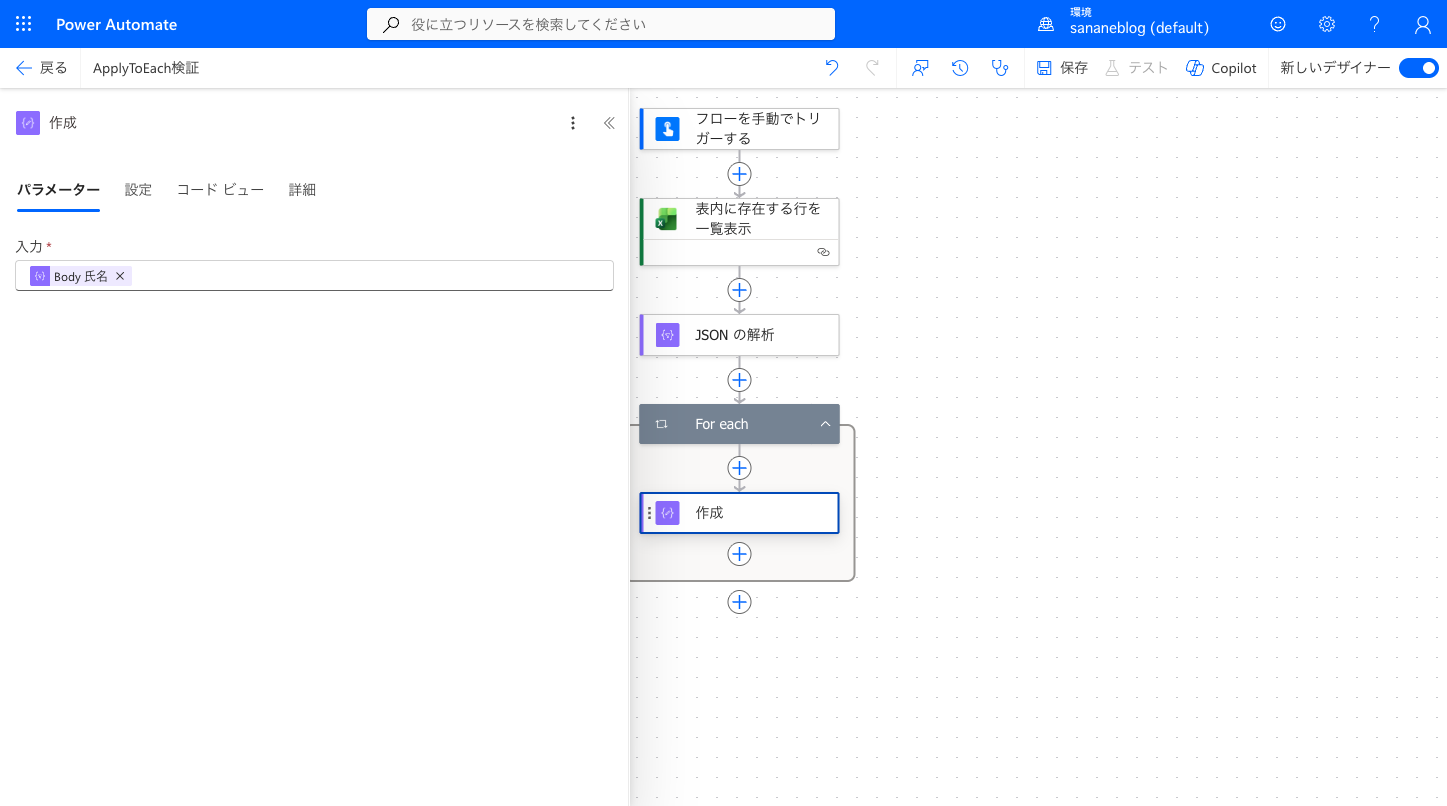Open the help question mark icon
Screen dimensions: 1447x806
[1374, 24]
